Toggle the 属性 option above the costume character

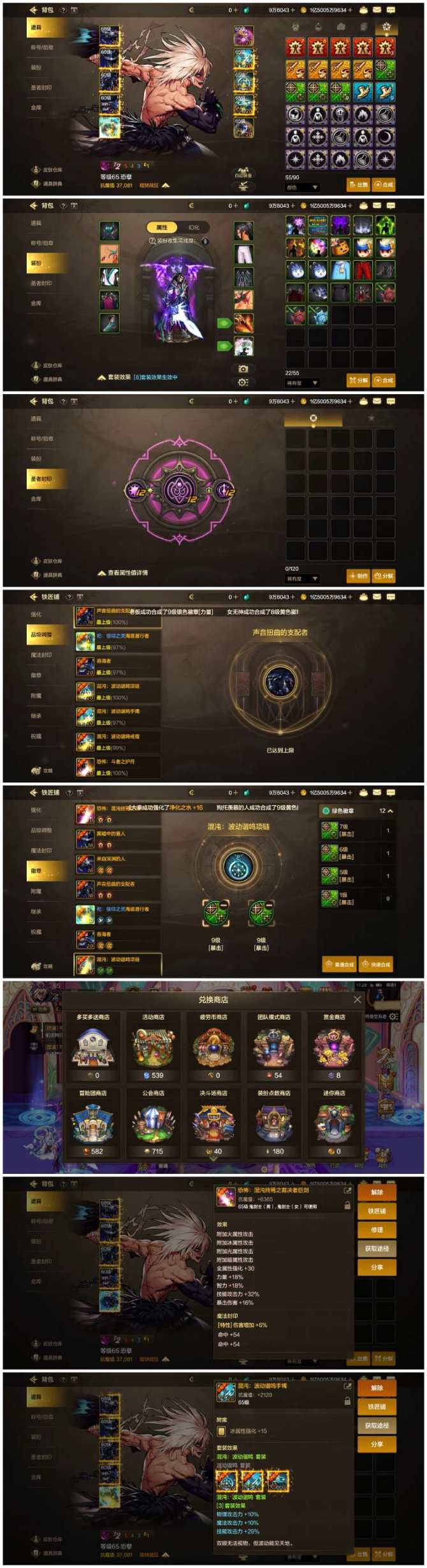[x=162, y=227]
